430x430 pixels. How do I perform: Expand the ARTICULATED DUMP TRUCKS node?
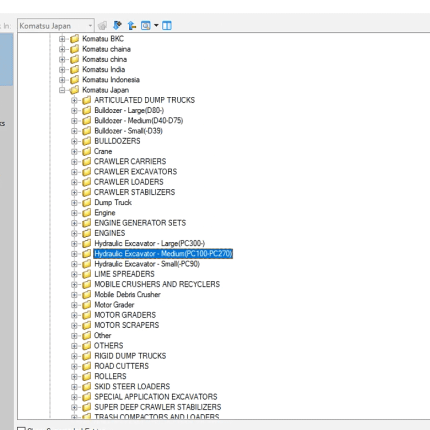[x=74, y=100]
